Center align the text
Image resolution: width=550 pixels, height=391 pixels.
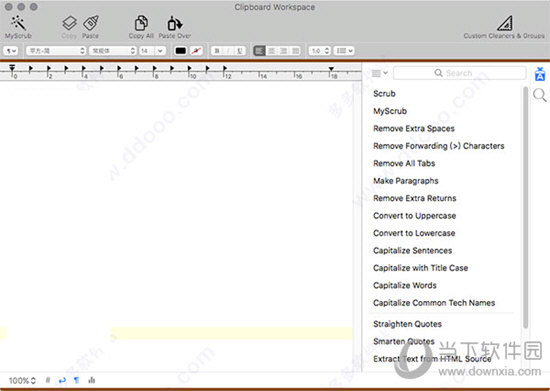(x=271, y=51)
